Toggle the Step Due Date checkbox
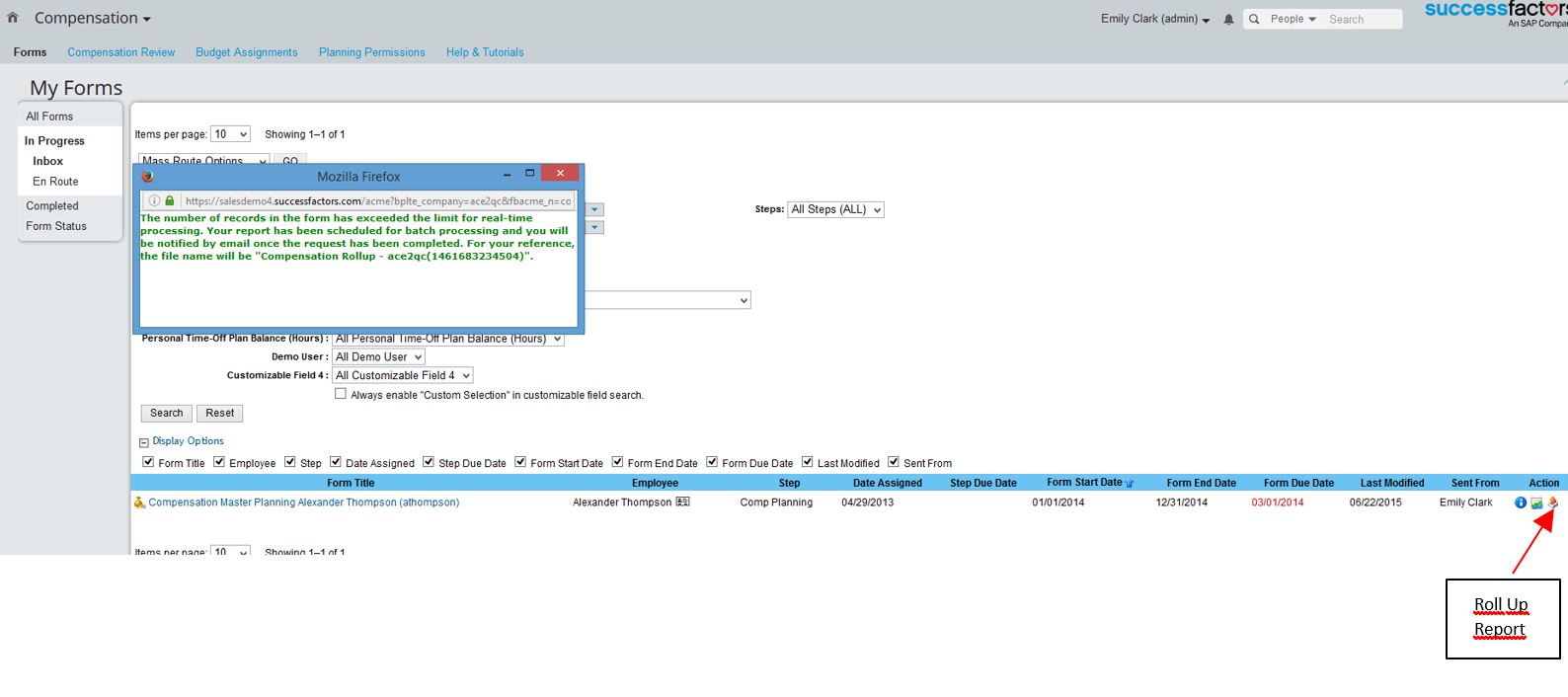Screen dimensions: 1568x697 pyautogui.click(x=429, y=462)
